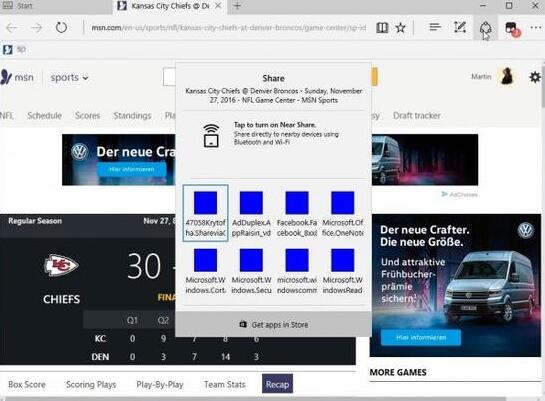Open the msn settings gear
Screen dimensions: 545x401
[535, 77]
